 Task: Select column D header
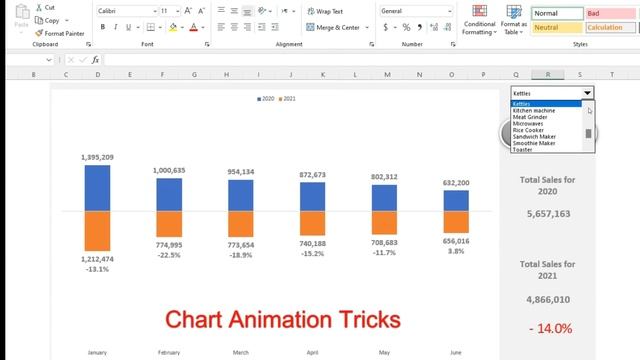point(98,74)
